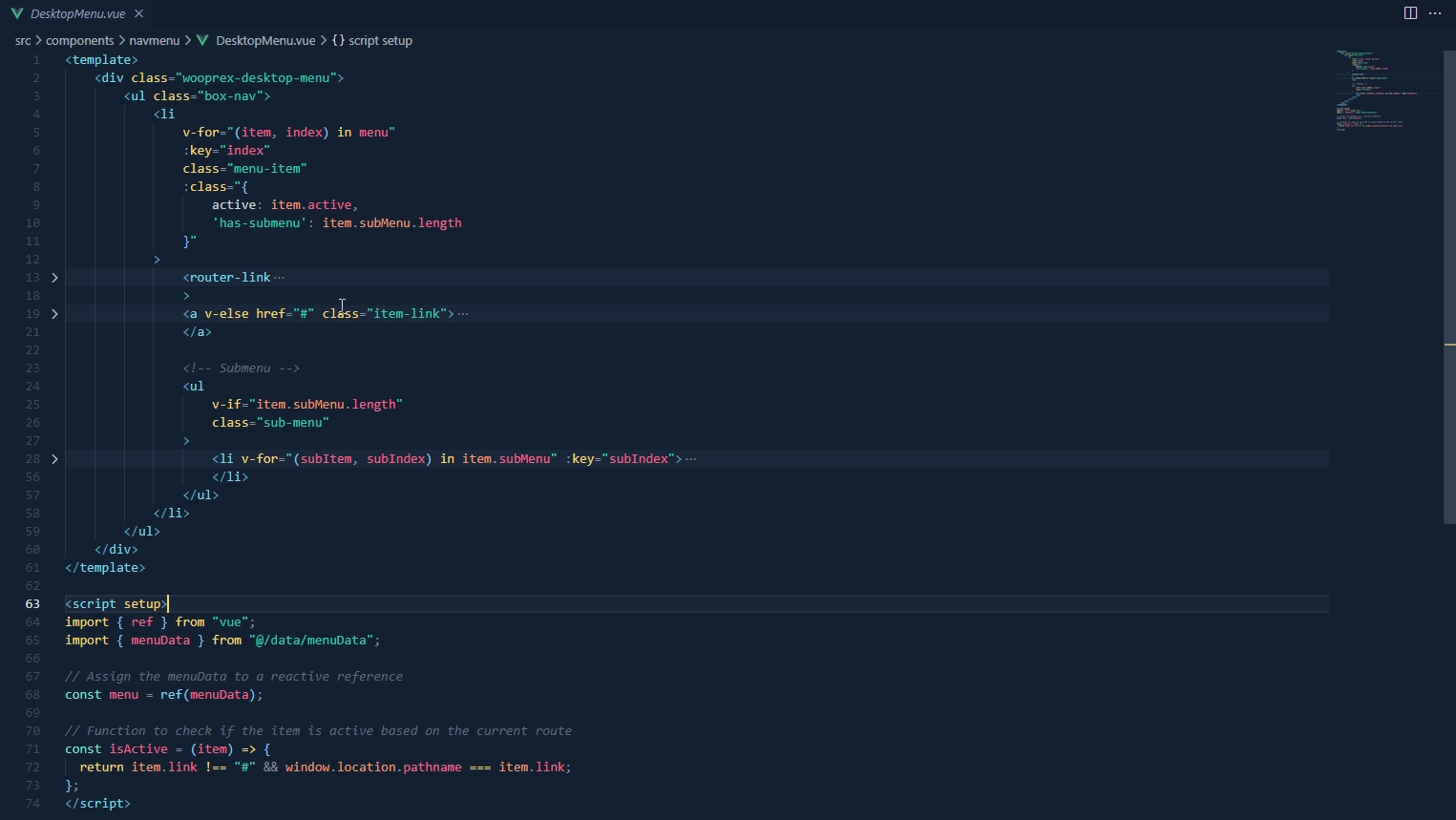Click the folded ellipsis on line 28

(x=691, y=459)
